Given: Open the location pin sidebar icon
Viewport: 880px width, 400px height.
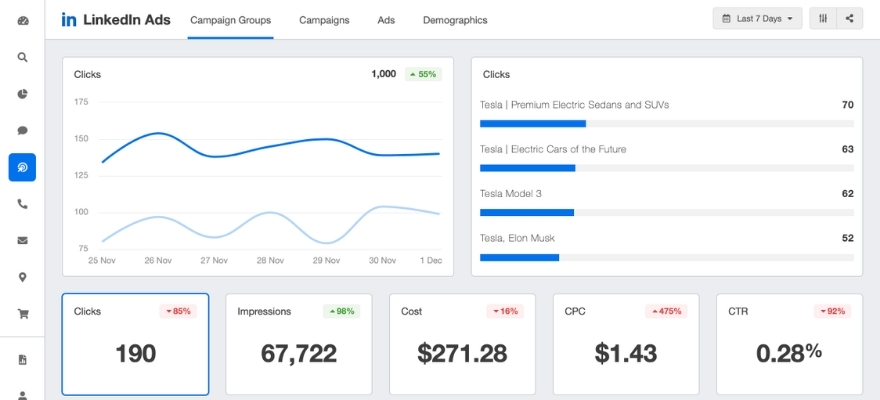Looking at the screenshot, I should 22,277.
